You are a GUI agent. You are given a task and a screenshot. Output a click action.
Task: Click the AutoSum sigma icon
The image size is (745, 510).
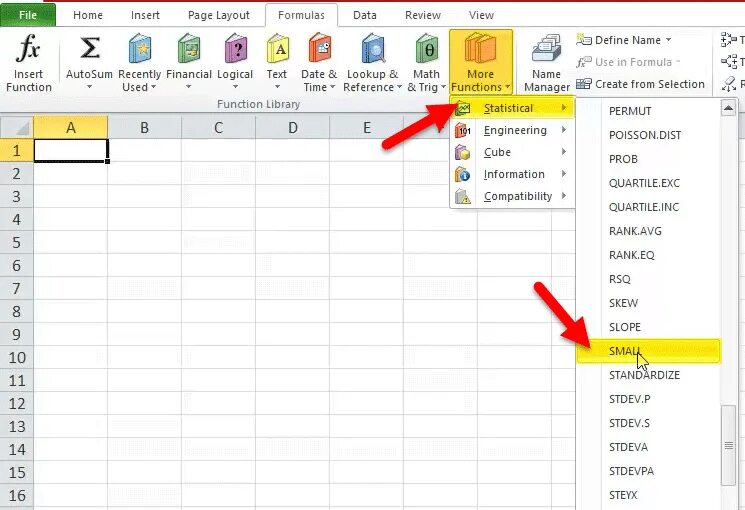tap(89, 48)
